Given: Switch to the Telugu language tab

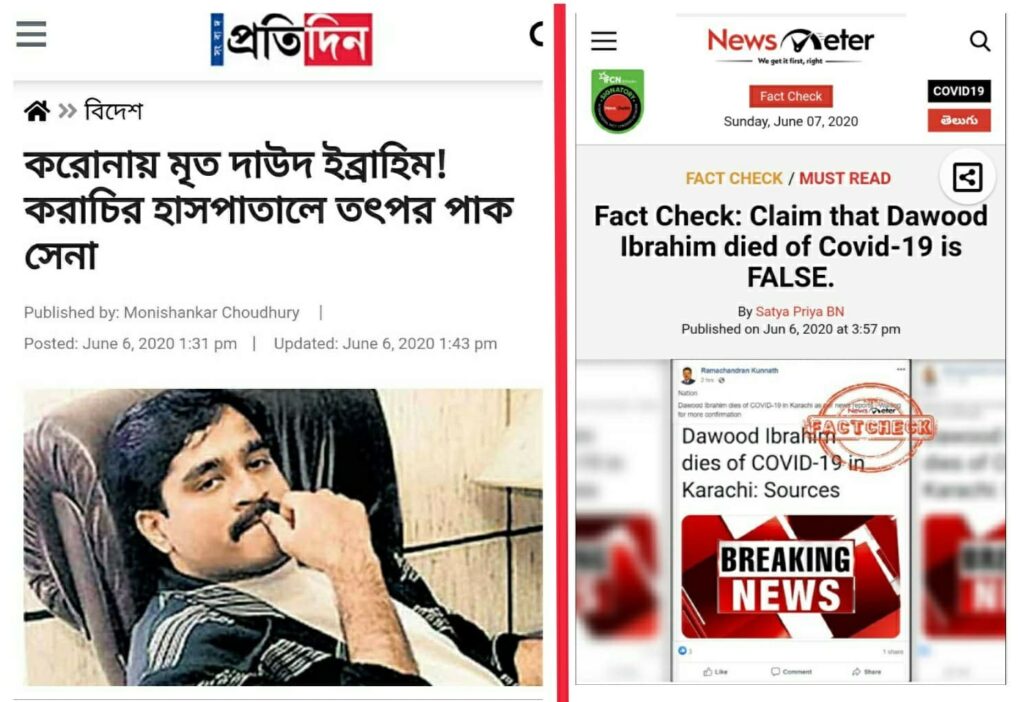Looking at the screenshot, I should [959, 120].
